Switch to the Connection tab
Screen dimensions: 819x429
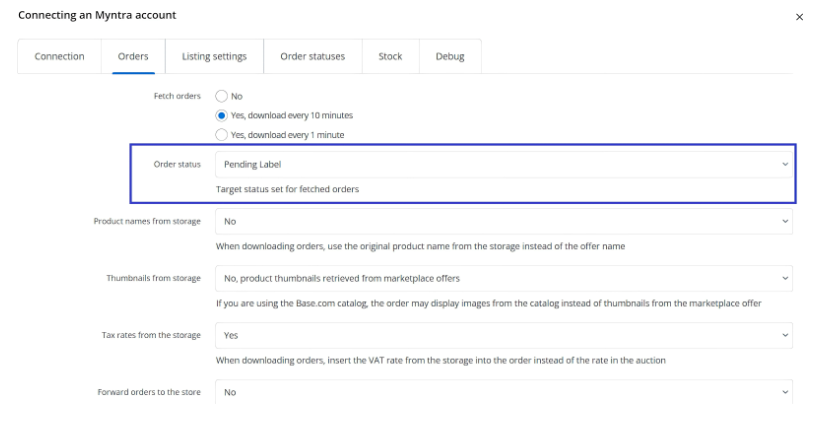[x=60, y=57]
